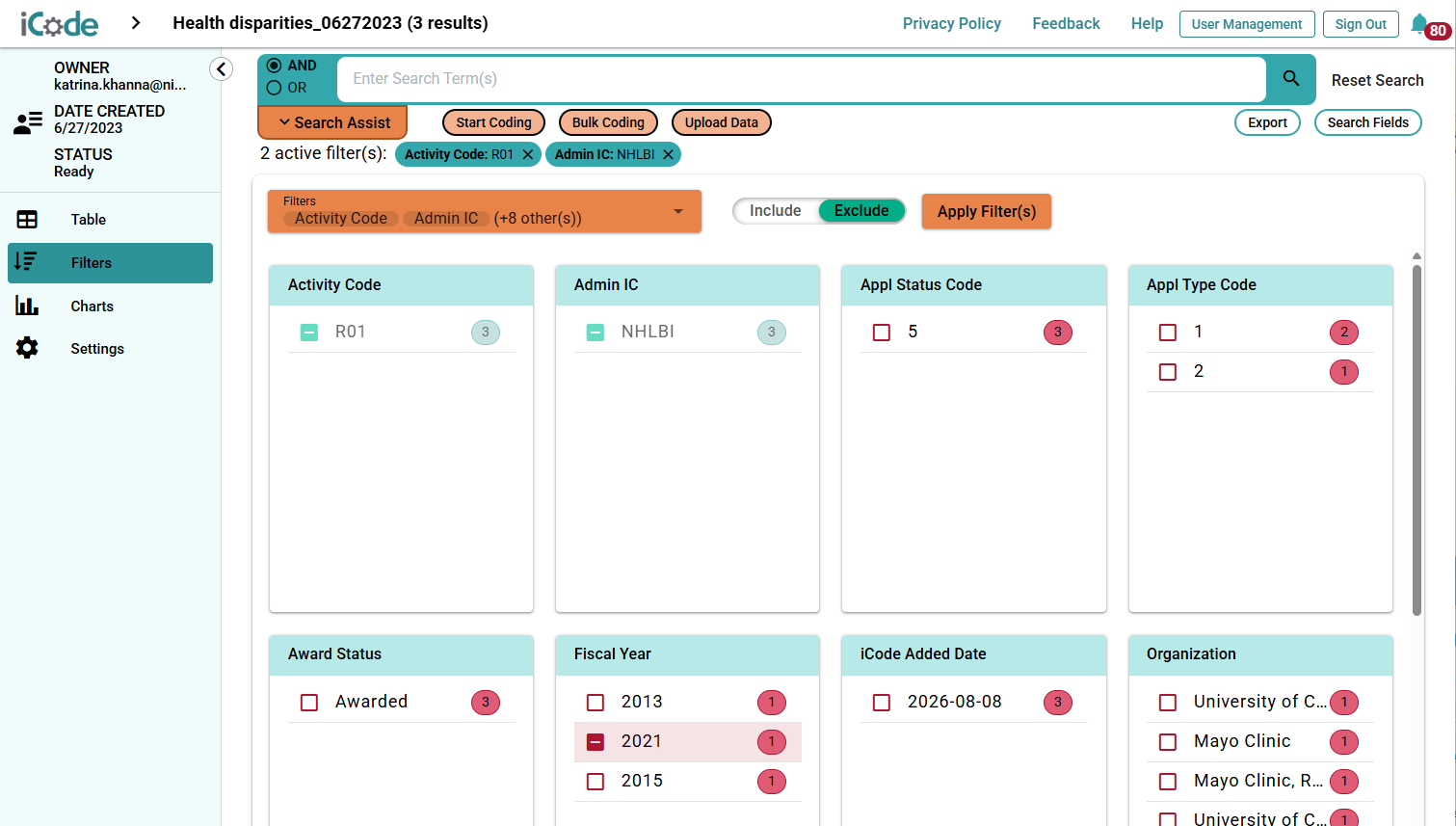This screenshot has width=1456, height=826.
Task: Collapse the sidebar with the chevron button
Action: [221, 68]
